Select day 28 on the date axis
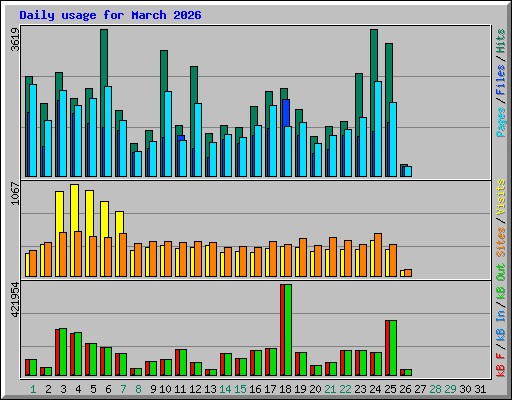 point(435,389)
